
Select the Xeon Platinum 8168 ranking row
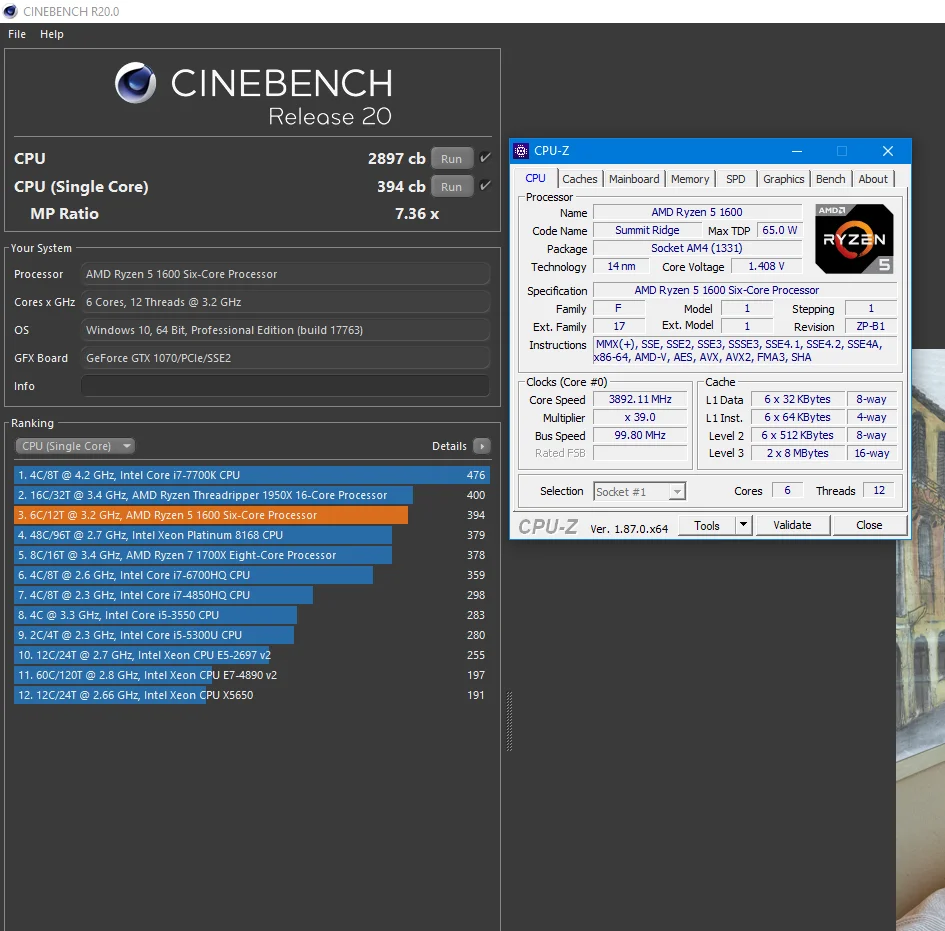252,535
